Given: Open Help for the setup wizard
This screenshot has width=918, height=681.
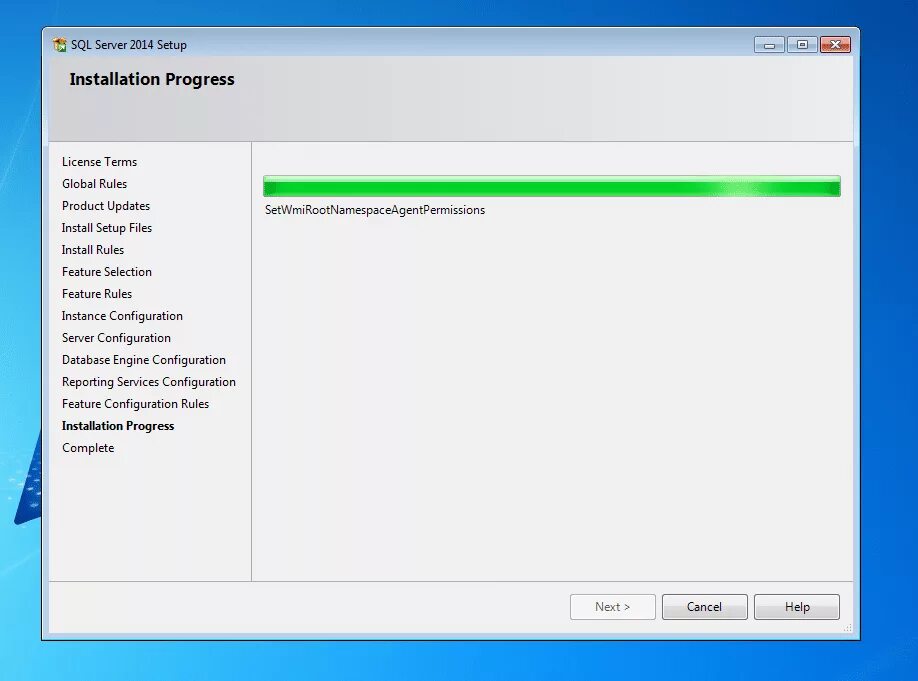Looking at the screenshot, I should pyautogui.click(x=797, y=607).
